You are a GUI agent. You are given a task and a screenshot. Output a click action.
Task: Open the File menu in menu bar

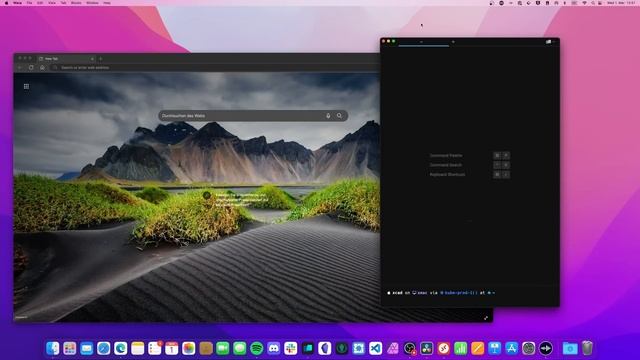pyautogui.click(x=29, y=3)
